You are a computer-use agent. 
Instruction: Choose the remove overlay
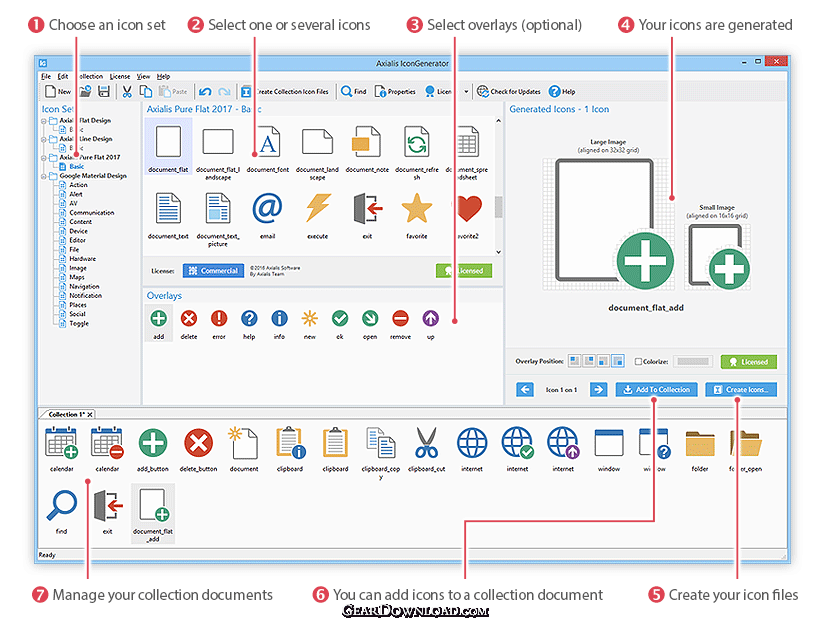pyautogui.click(x=401, y=324)
